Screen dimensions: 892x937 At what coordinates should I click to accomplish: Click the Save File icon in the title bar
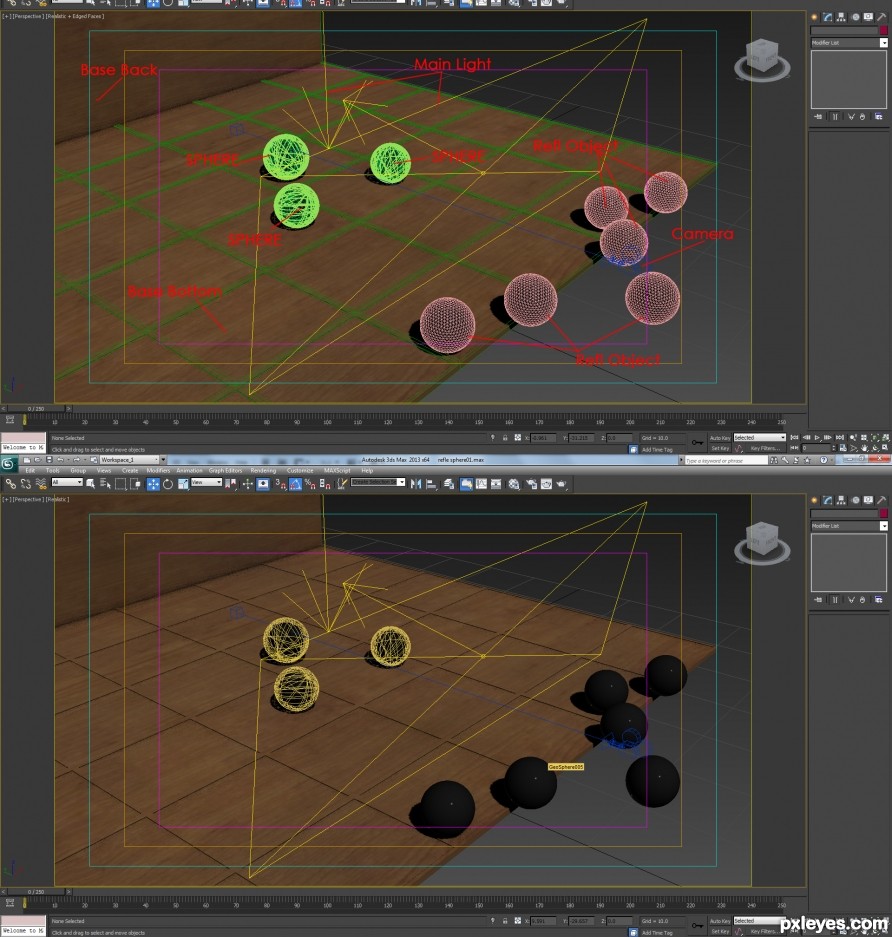click(x=49, y=460)
